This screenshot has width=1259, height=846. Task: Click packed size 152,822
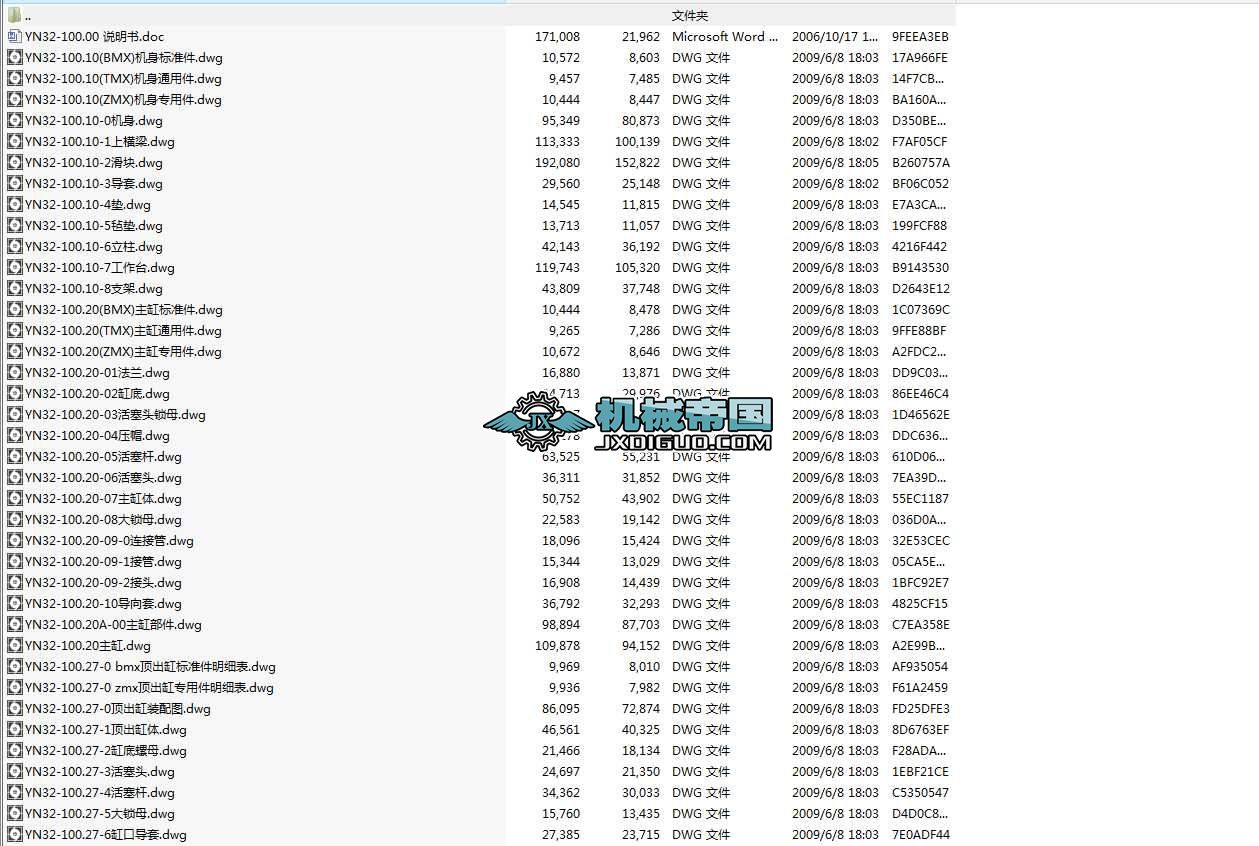pos(637,162)
